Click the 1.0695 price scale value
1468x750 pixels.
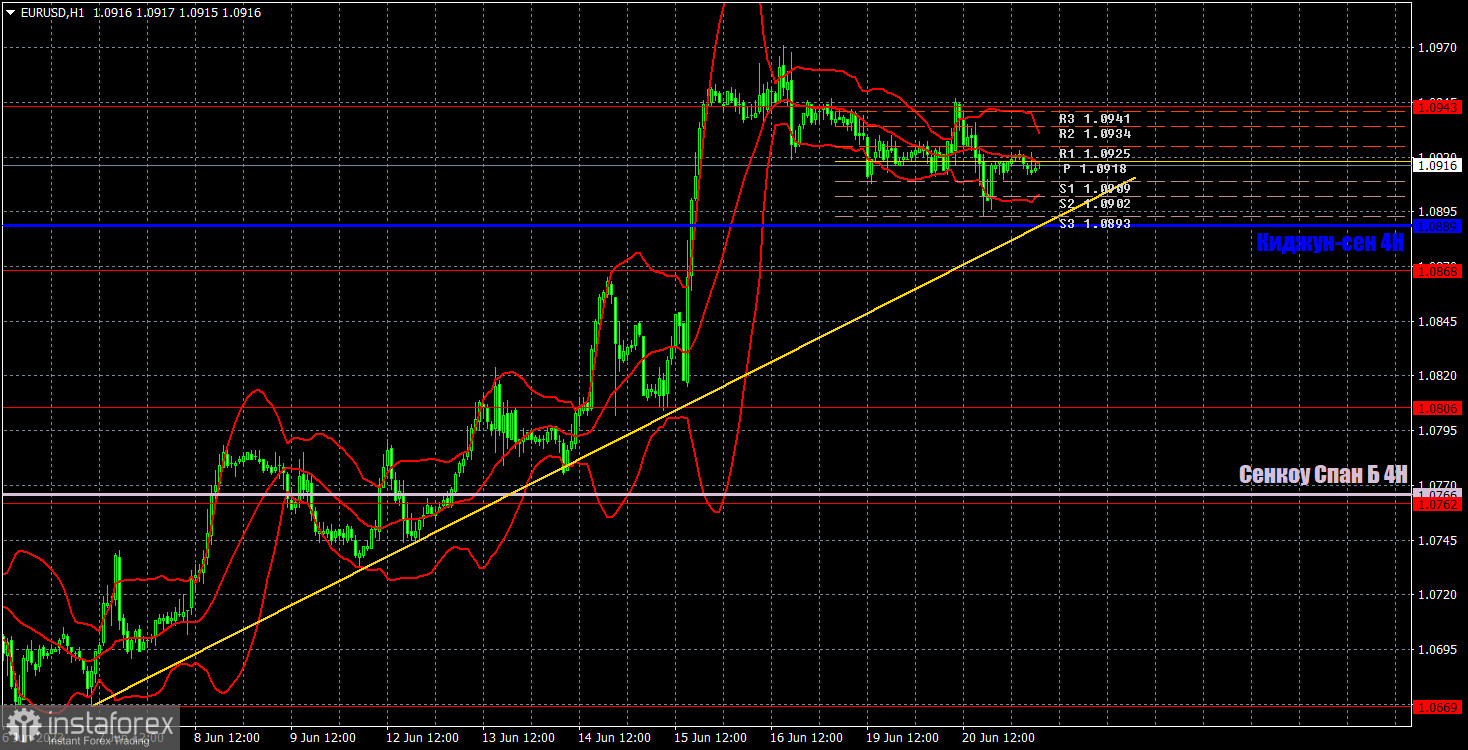(x=1438, y=649)
